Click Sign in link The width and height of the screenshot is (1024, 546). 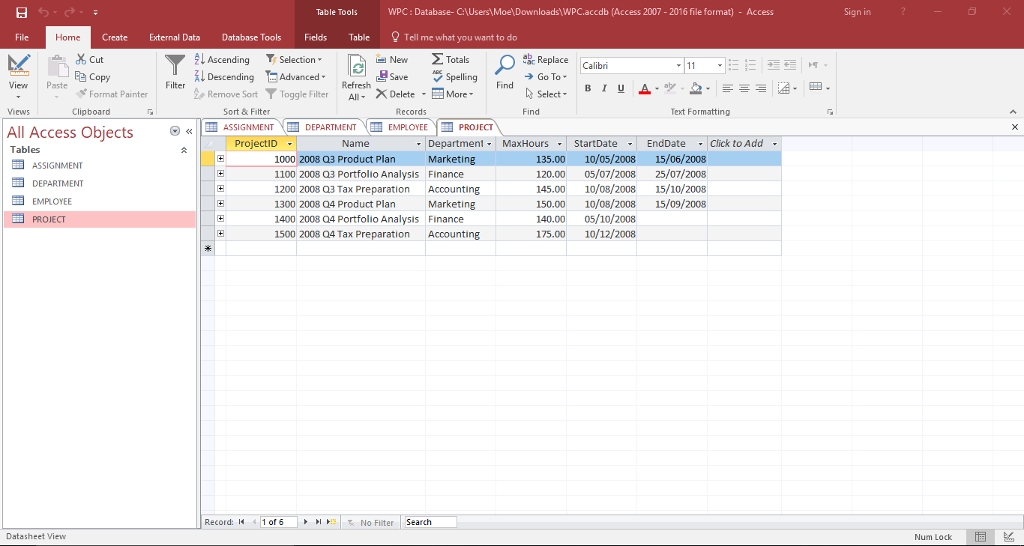(857, 12)
